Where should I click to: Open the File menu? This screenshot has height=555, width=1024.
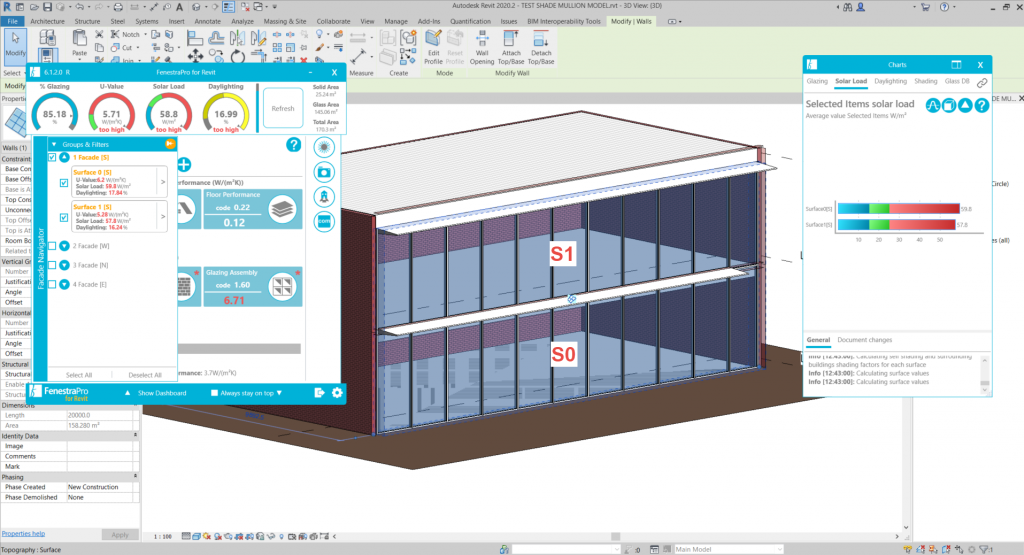[12, 22]
